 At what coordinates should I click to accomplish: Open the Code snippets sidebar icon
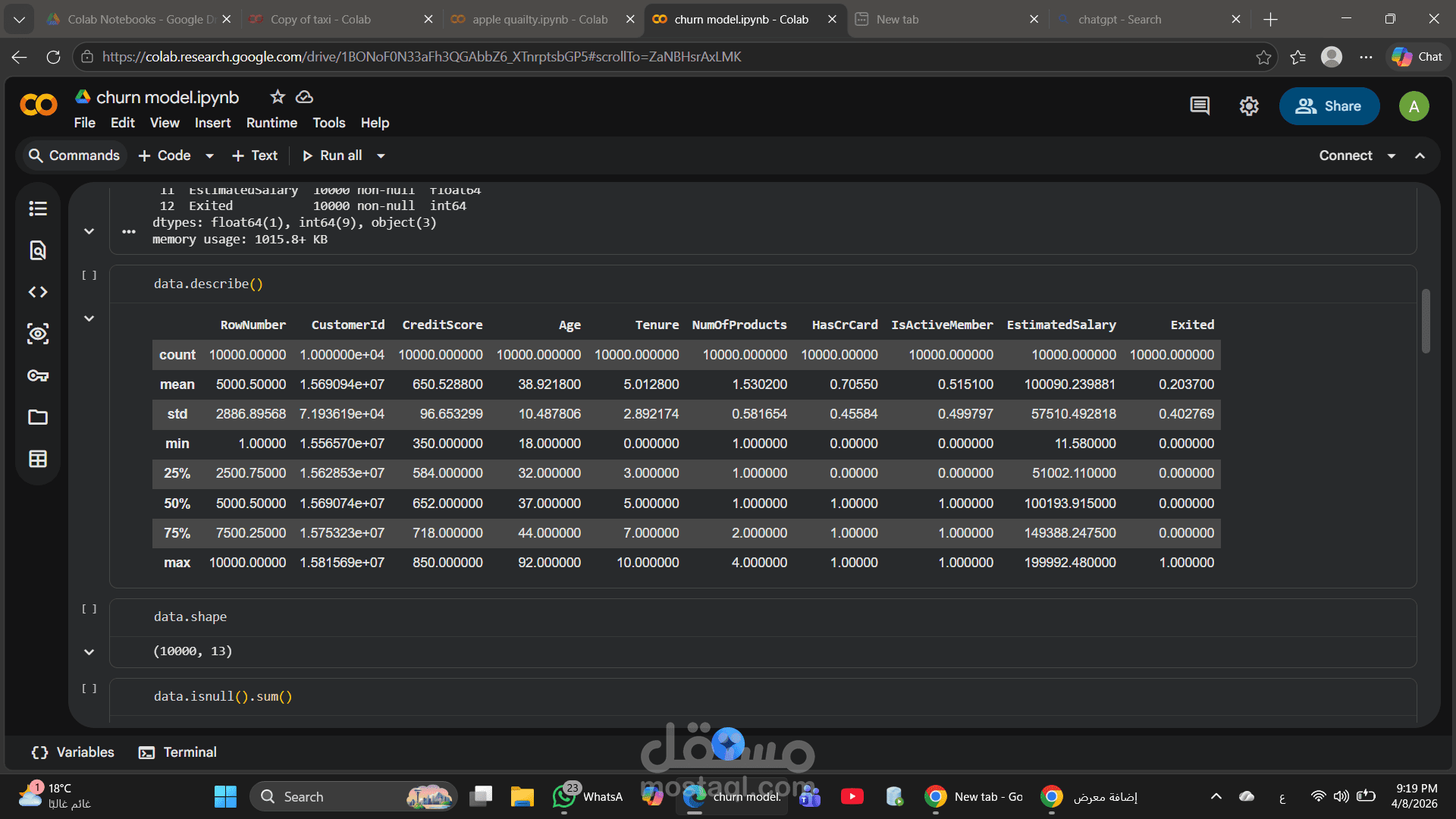tap(38, 292)
